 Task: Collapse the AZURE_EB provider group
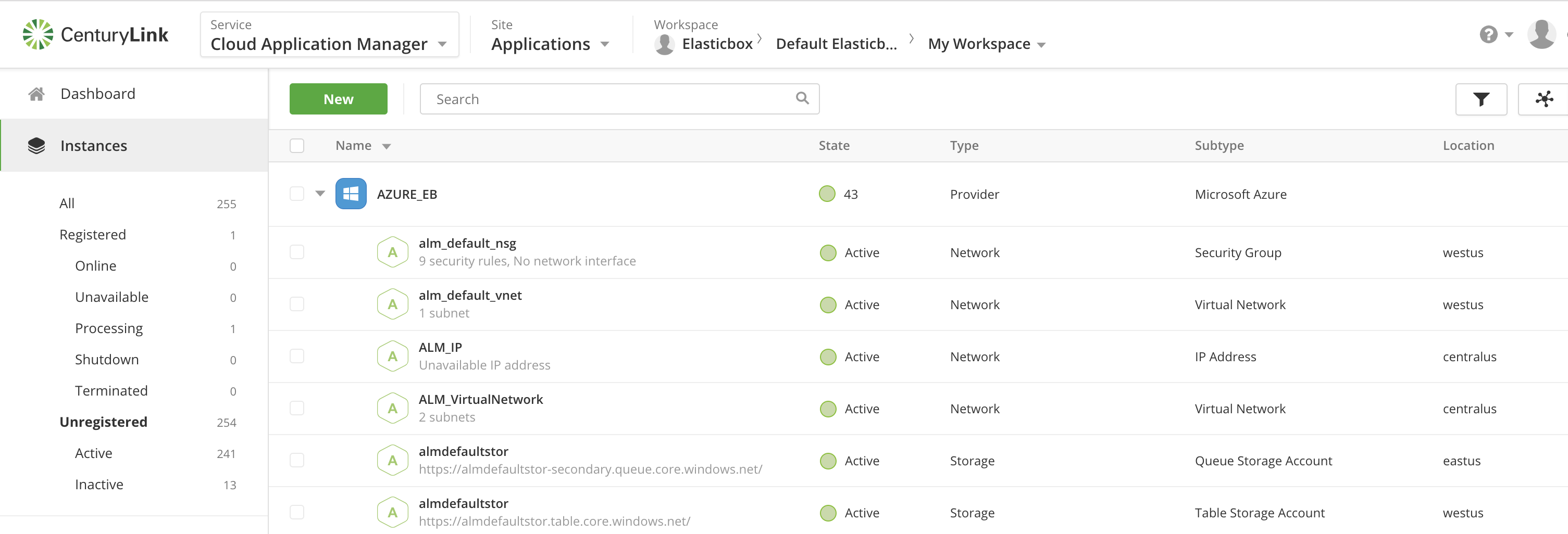(x=320, y=194)
